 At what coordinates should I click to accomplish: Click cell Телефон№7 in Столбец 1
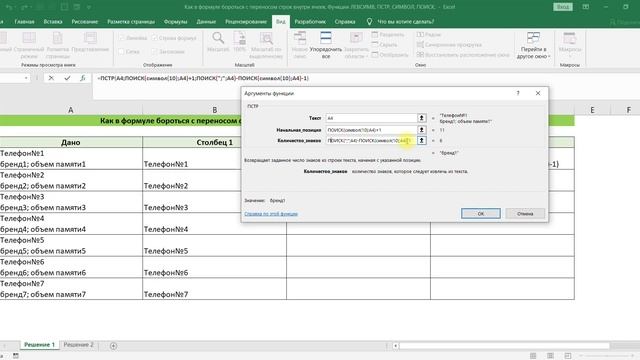214,289
